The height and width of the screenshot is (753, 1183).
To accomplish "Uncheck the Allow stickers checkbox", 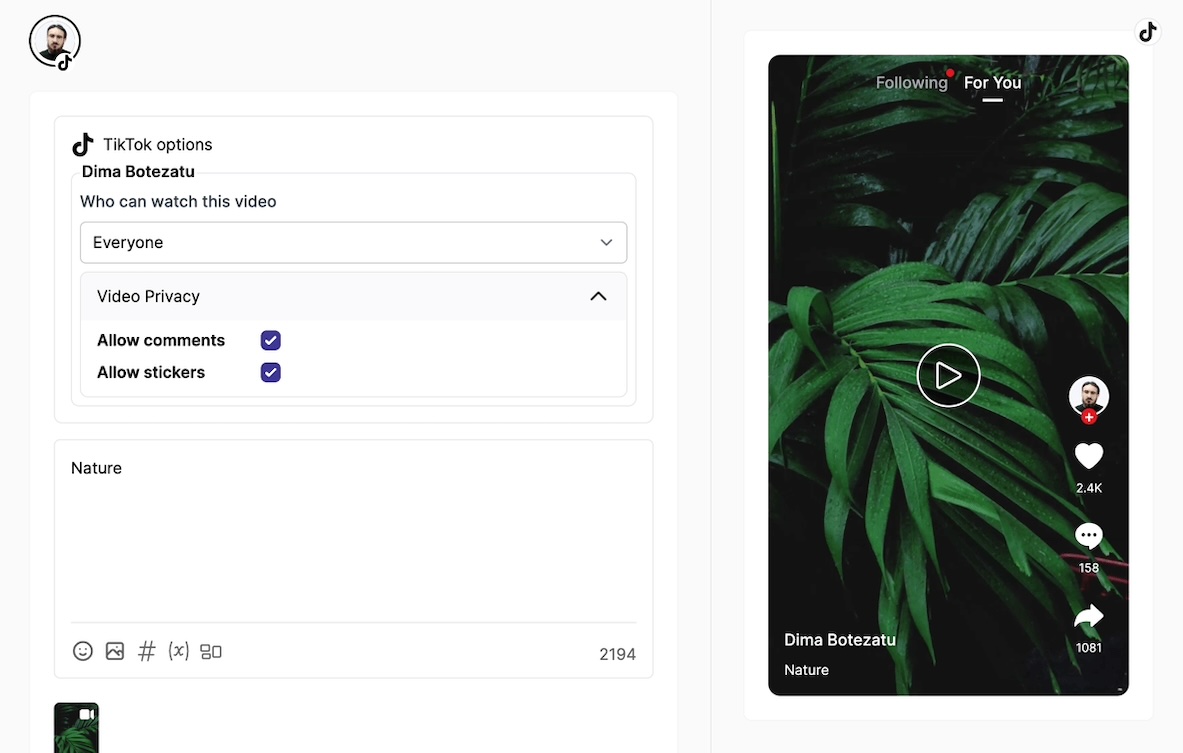I will (271, 372).
